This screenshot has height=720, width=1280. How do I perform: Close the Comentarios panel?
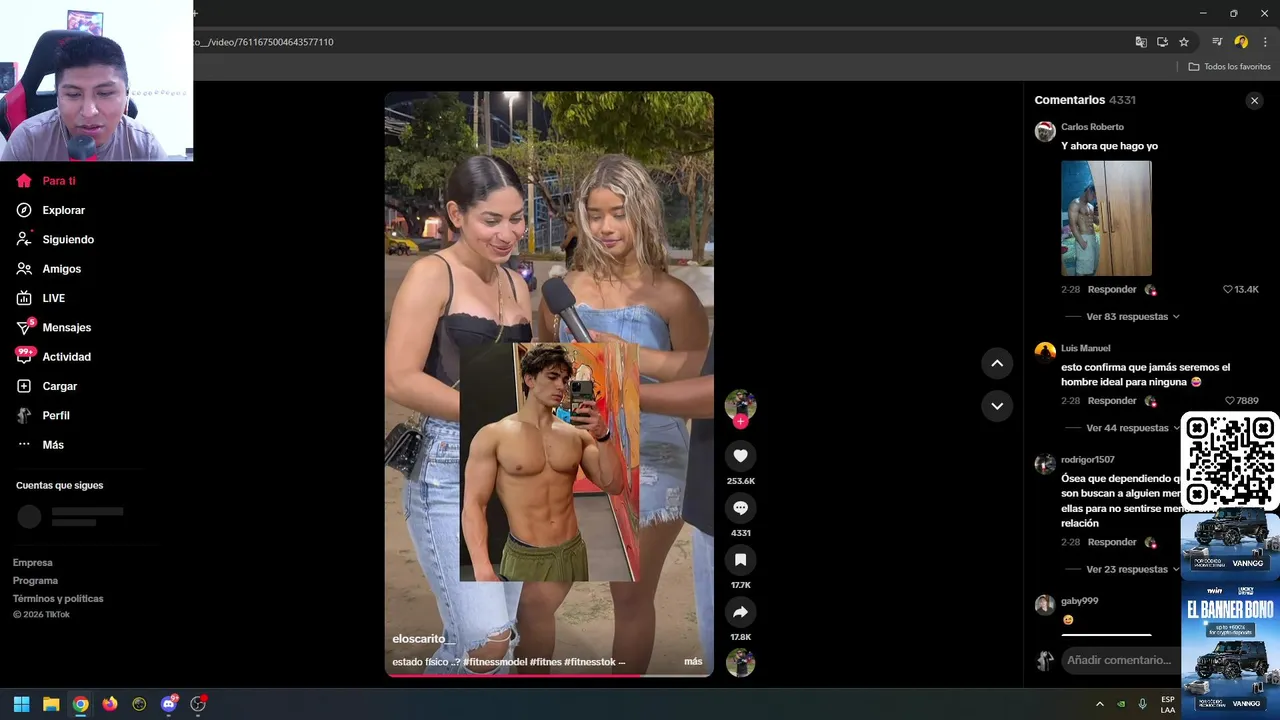(1254, 100)
